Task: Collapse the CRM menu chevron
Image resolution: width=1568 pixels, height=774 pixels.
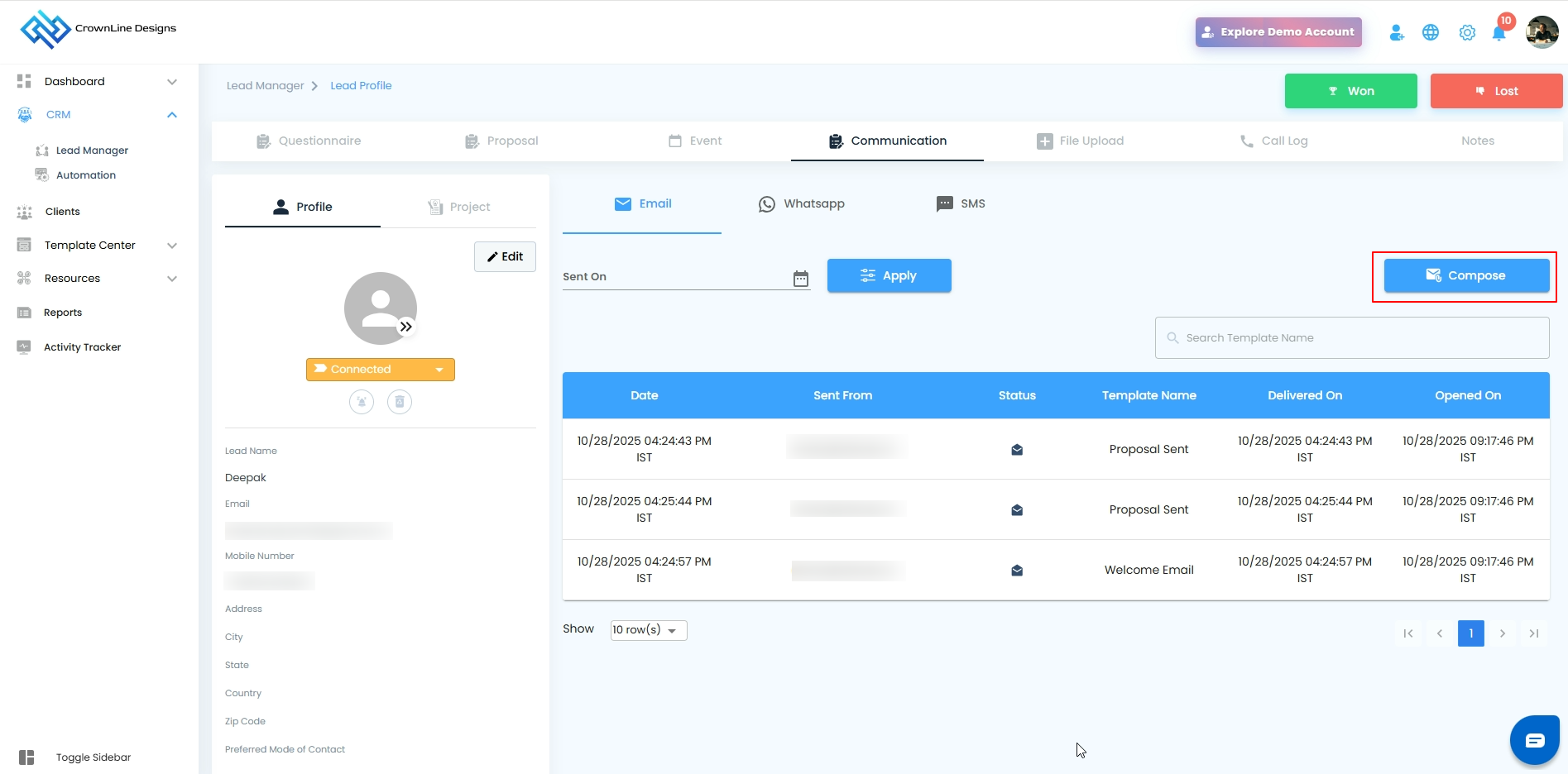Action: [172, 115]
